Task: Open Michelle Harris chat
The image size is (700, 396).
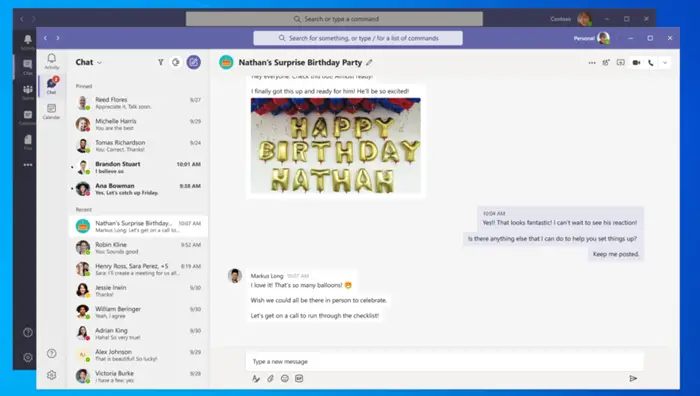Action: pyautogui.click(x=138, y=124)
